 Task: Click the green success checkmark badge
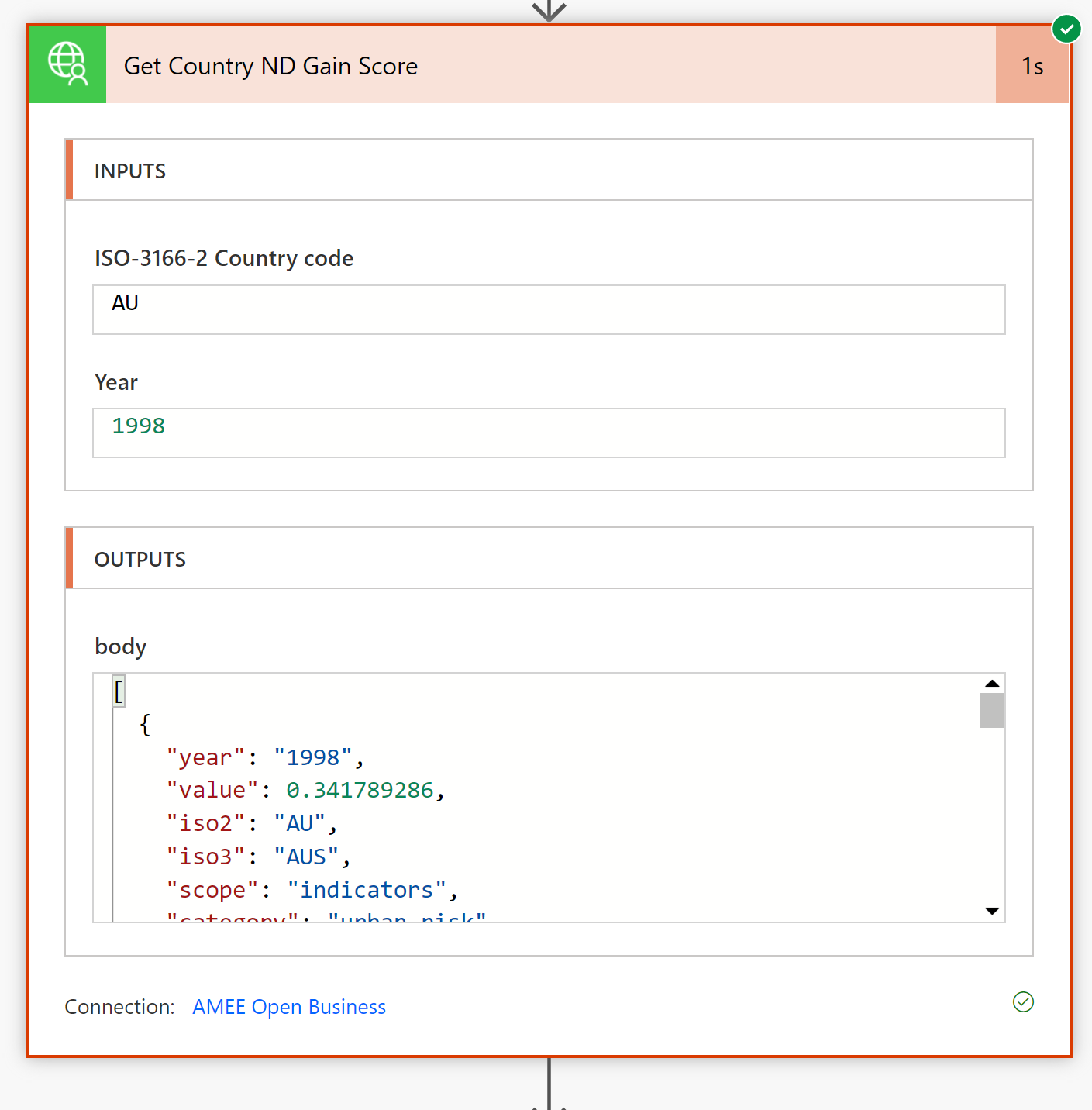tap(1066, 29)
